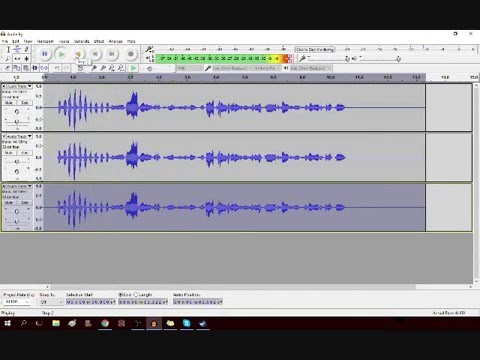The width and height of the screenshot is (480, 360).
Task: Click the Undo arrow icon
Action: [57, 68]
